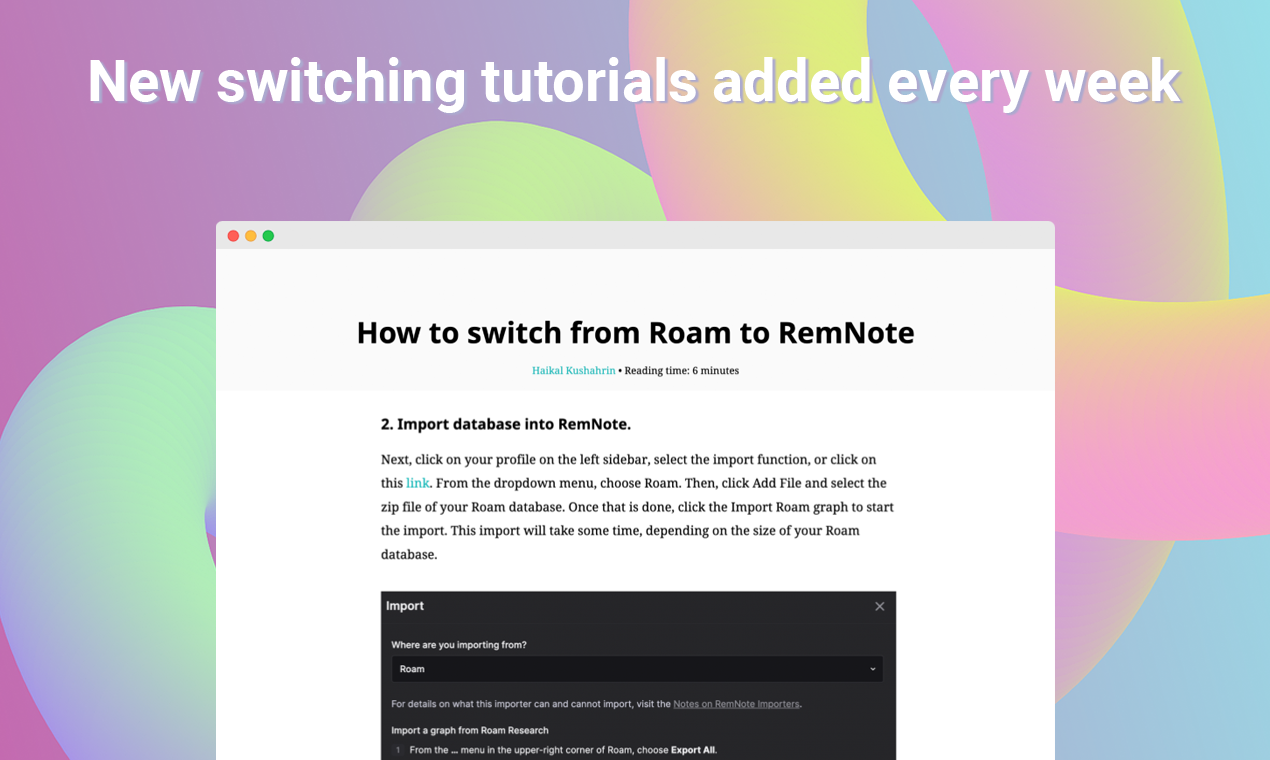This screenshot has width=1270, height=760.
Task: Click the Import dialog title
Action: (405, 606)
